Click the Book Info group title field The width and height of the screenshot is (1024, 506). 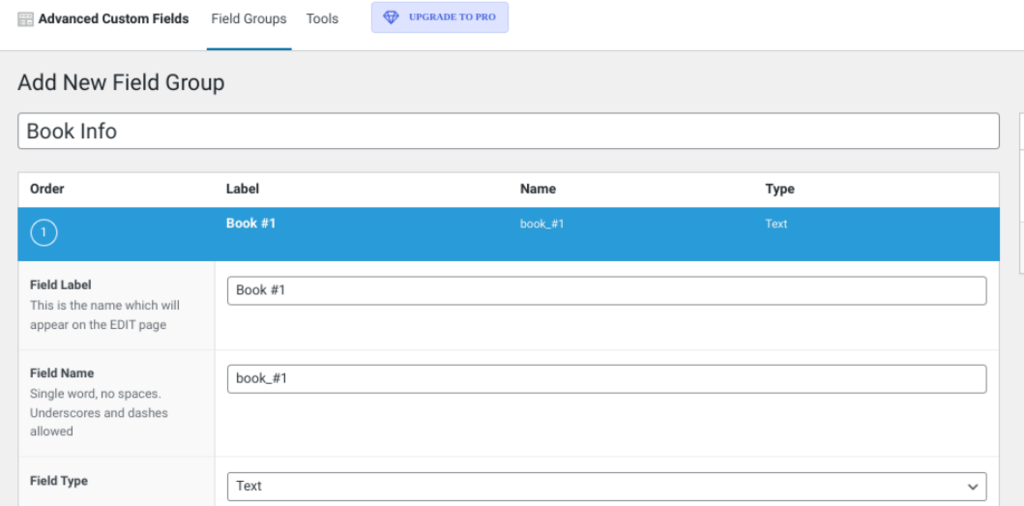(508, 131)
